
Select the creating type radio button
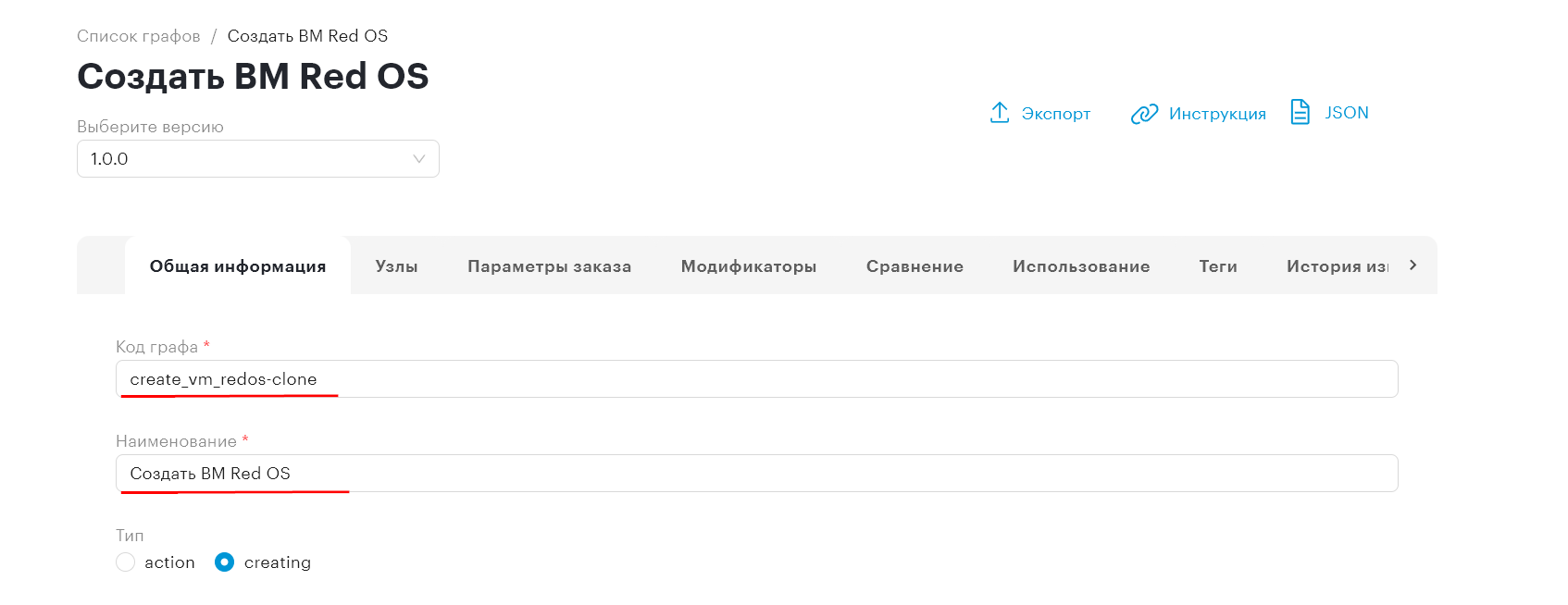(x=224, y=562)
